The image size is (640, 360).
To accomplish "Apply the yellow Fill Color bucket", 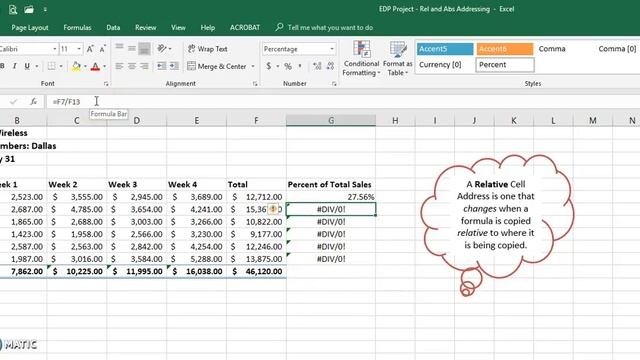I will click(x=76, y=66).
